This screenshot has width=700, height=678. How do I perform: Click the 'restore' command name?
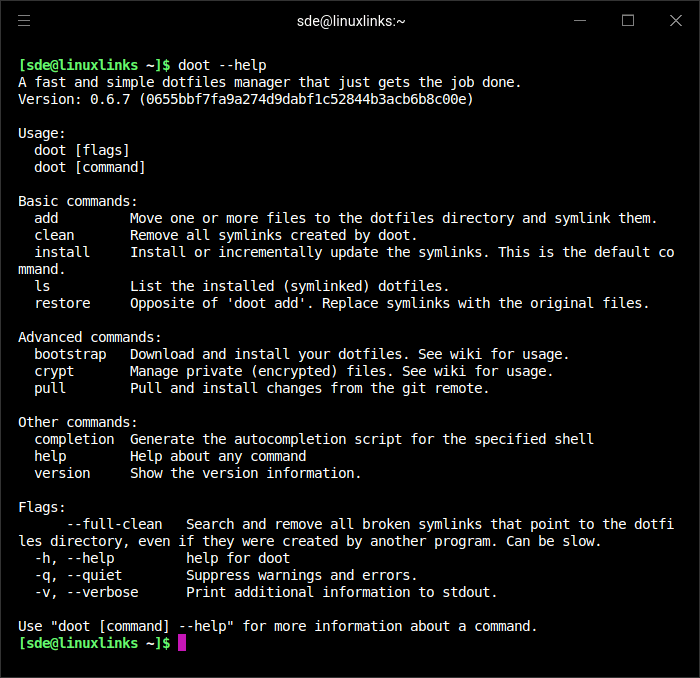point(62,303)
